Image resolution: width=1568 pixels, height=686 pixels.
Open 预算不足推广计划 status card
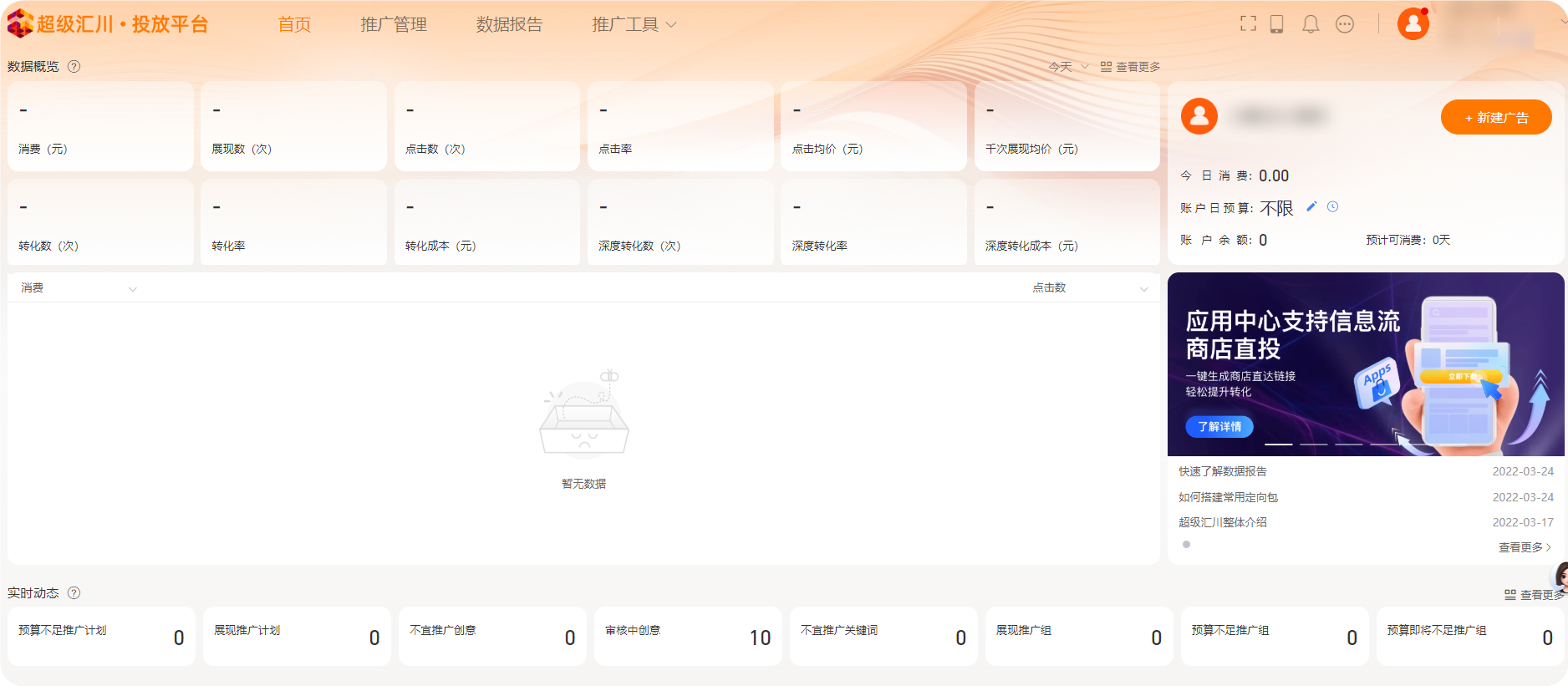(x=101, y=637)
